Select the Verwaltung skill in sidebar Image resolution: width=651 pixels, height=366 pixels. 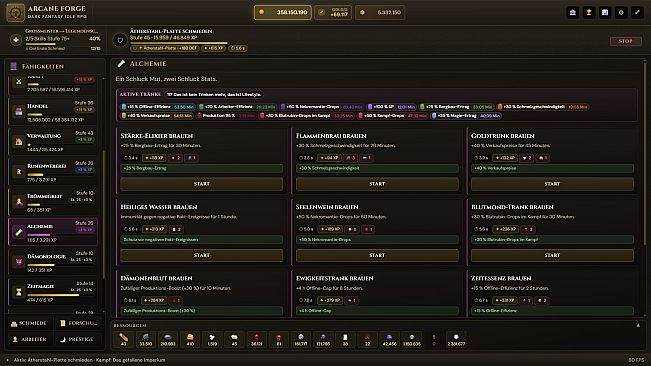point(53,142)
